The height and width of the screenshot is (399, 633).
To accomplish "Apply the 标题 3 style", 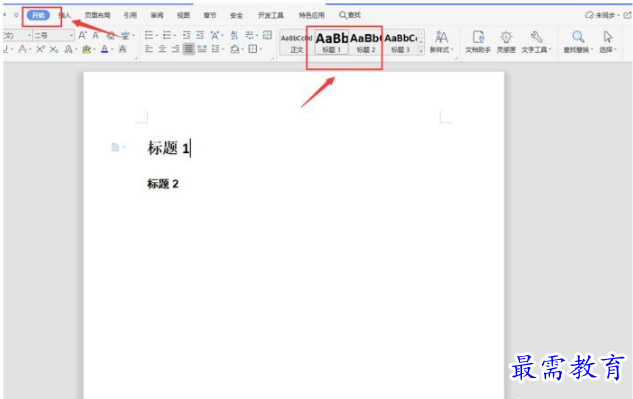I will pyautogui.click(x=400, y=43).
